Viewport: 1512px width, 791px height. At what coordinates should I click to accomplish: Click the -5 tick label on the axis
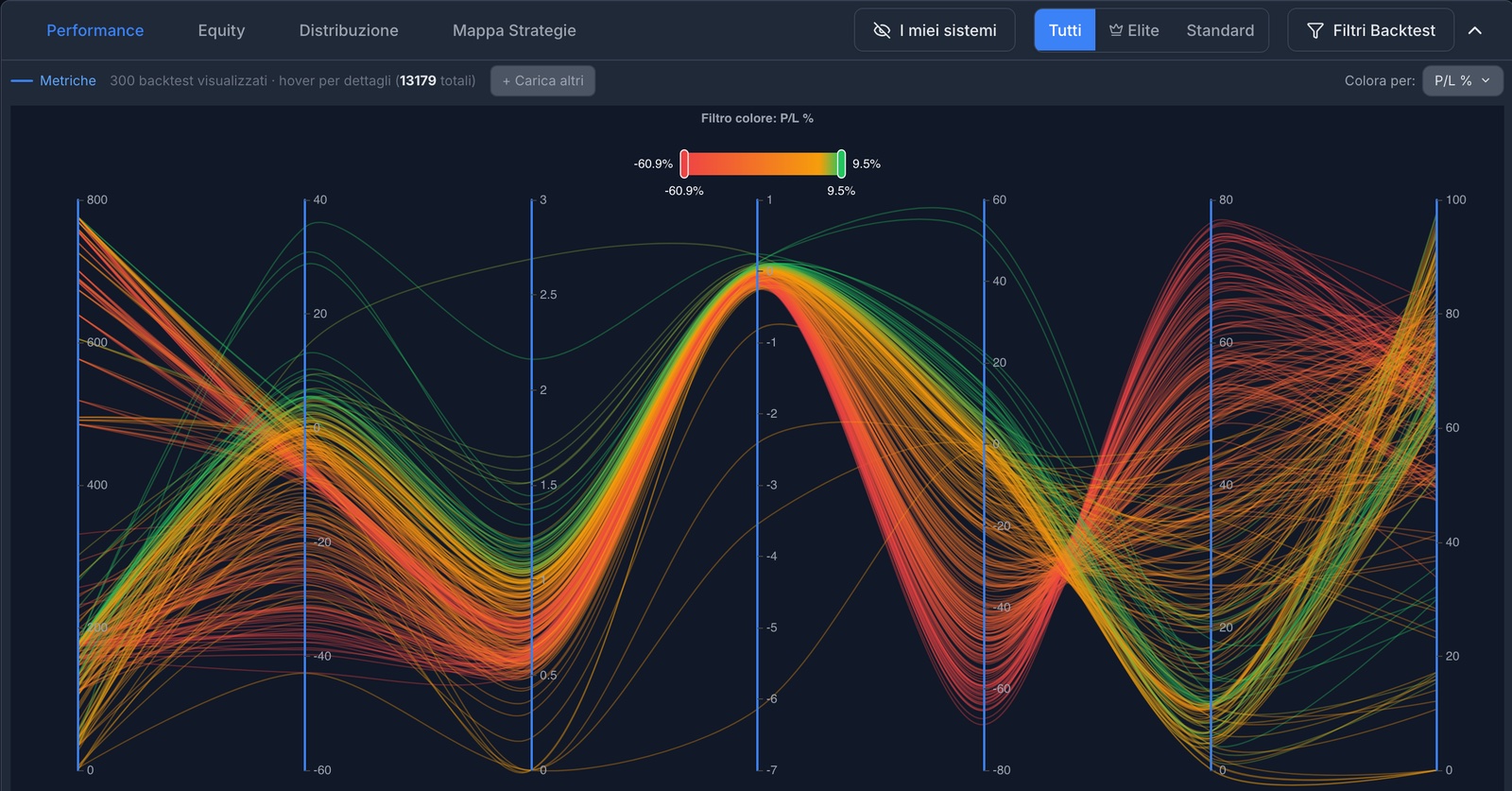click(772, 628)
